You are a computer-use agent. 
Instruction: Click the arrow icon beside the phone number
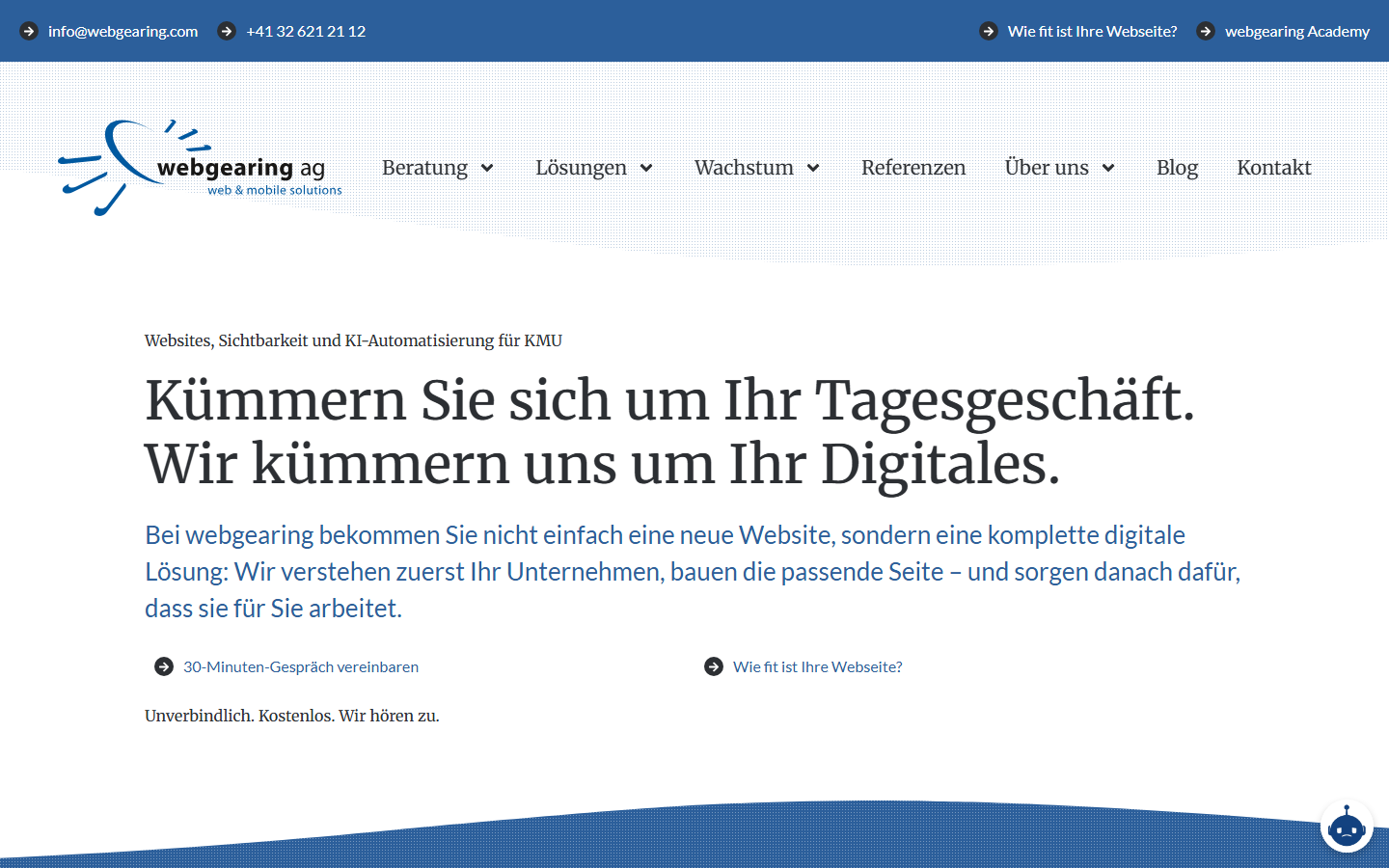227,31
